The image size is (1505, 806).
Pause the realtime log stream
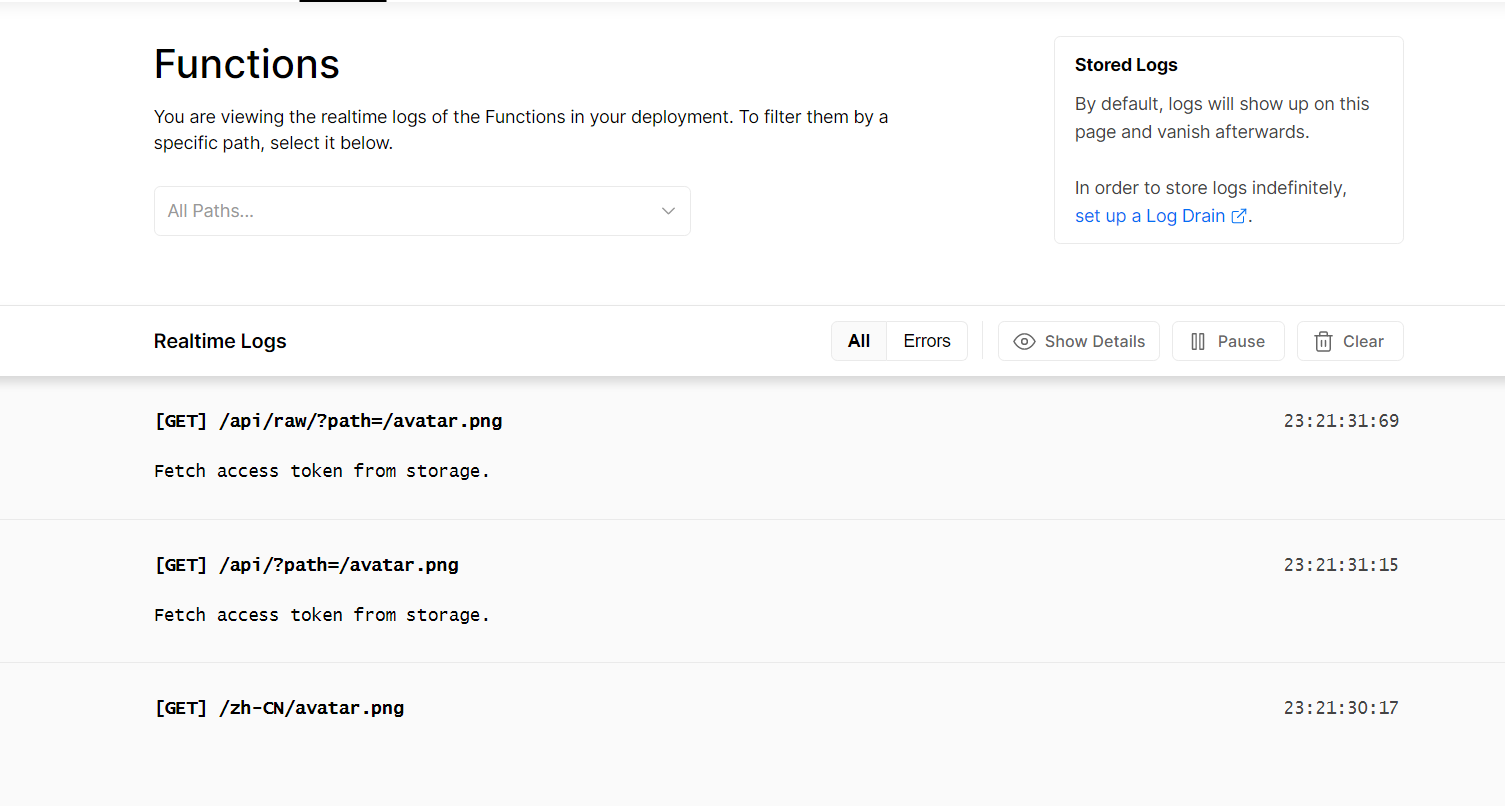click(x=1228, y=341)
